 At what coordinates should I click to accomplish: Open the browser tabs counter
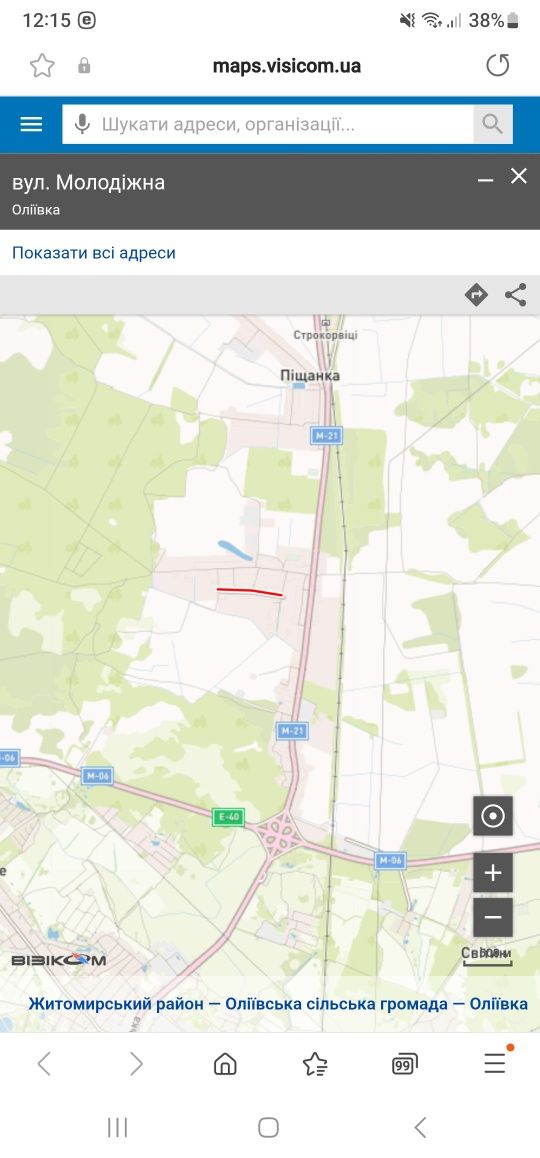(404, 1063)
